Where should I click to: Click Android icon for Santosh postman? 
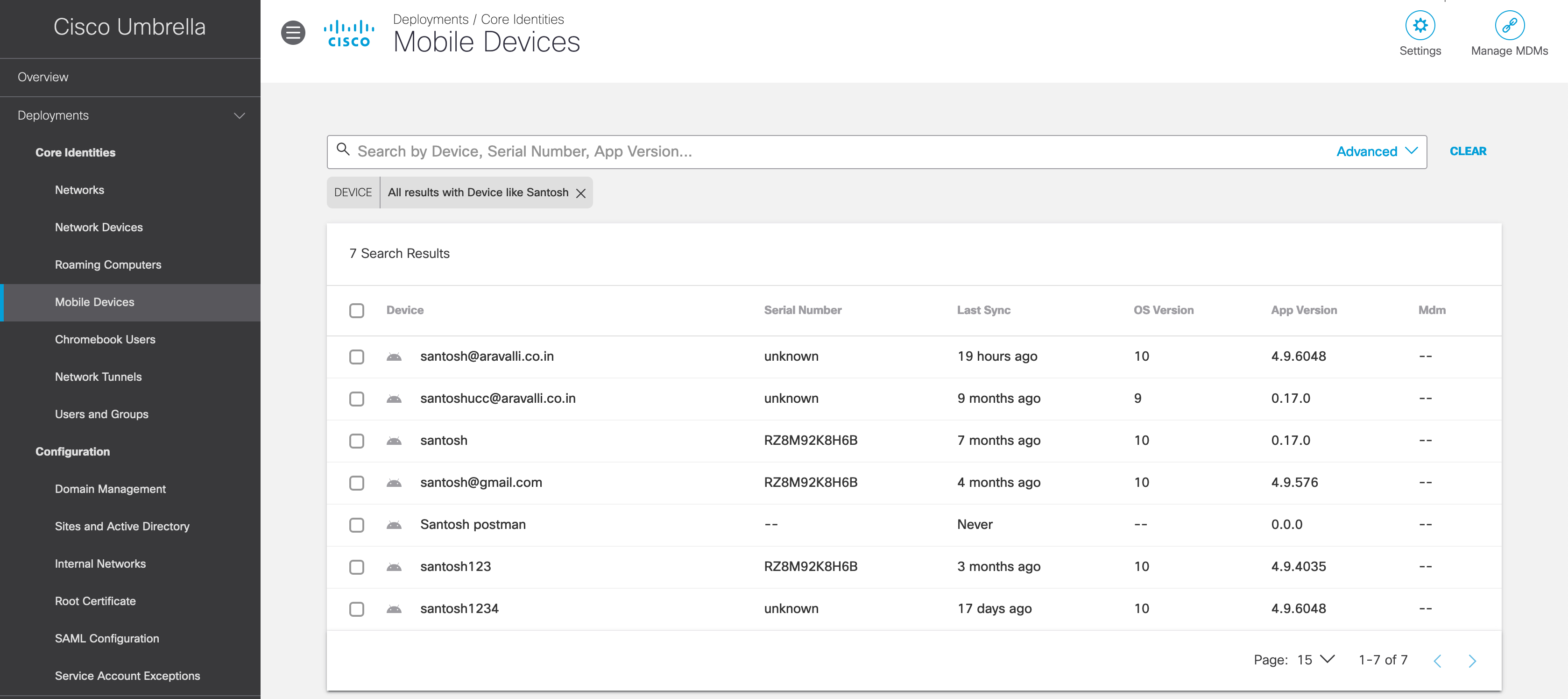[x=394, y=525]
